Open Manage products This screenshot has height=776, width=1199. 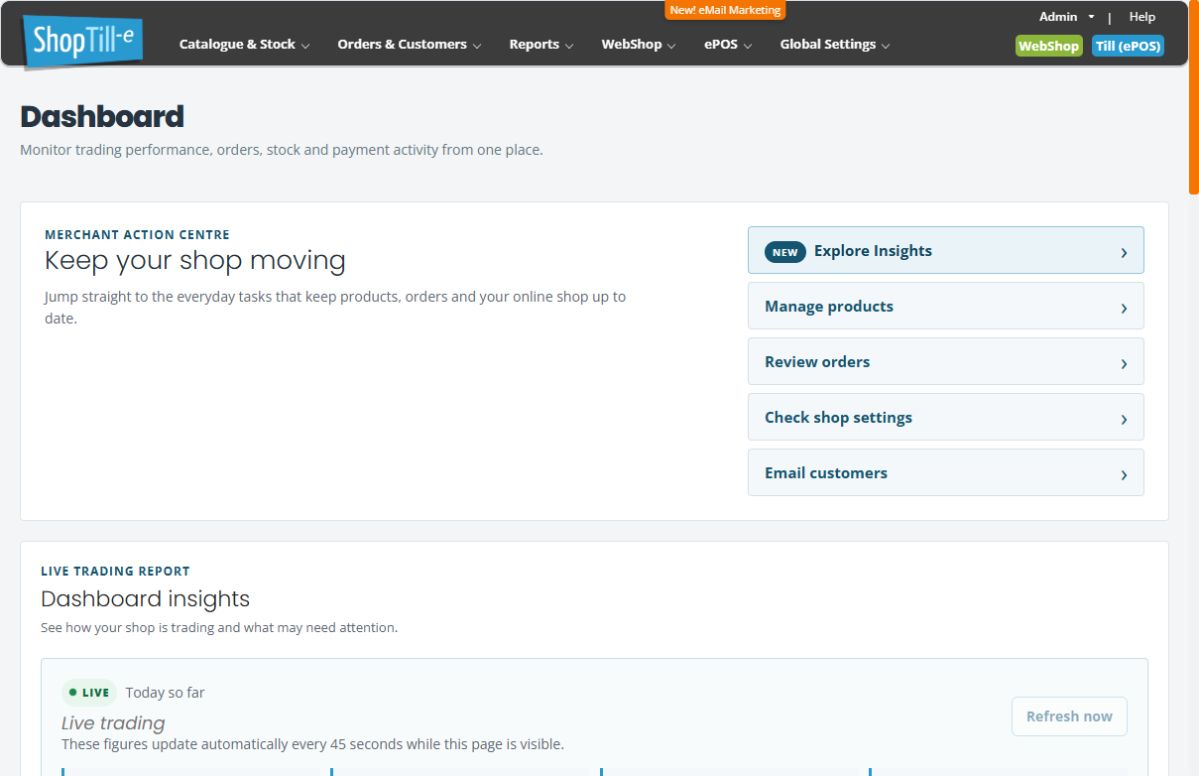point(945,306)
